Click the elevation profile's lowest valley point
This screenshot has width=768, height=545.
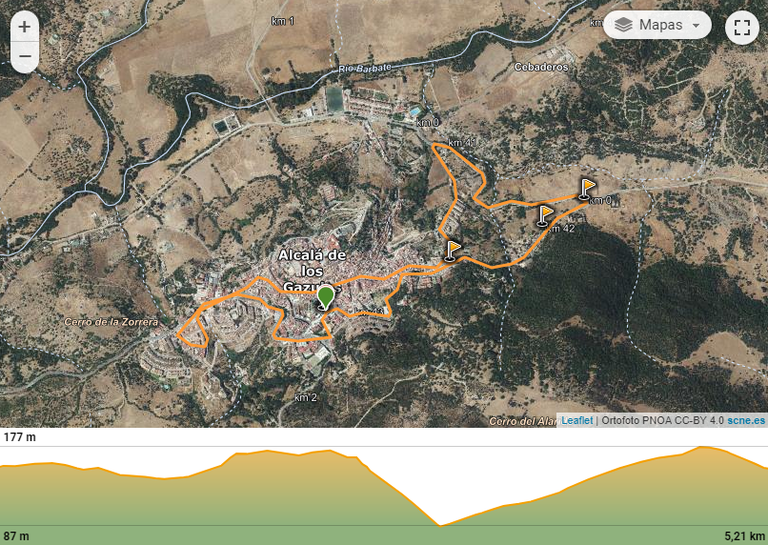click(439, 525)
